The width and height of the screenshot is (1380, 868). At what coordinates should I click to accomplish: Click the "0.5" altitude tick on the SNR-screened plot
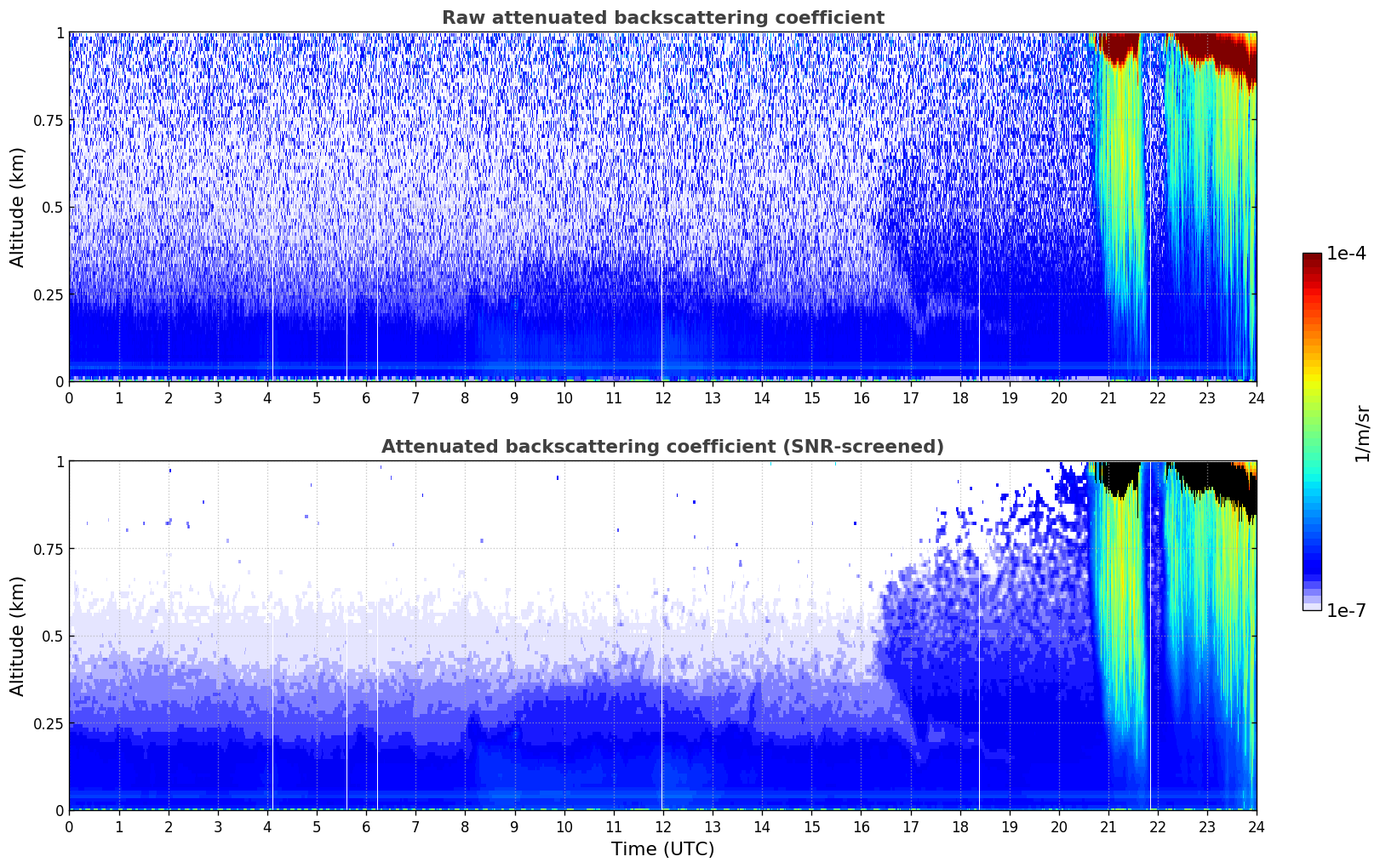54,636
